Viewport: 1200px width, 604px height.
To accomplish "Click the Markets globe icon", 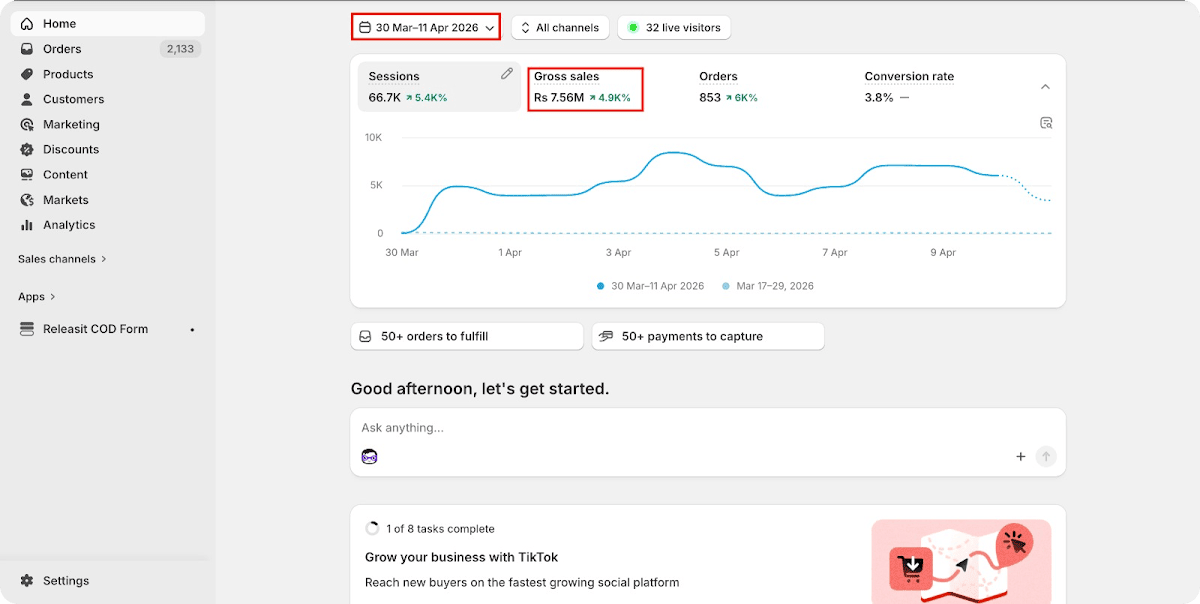I will [27, 200].
